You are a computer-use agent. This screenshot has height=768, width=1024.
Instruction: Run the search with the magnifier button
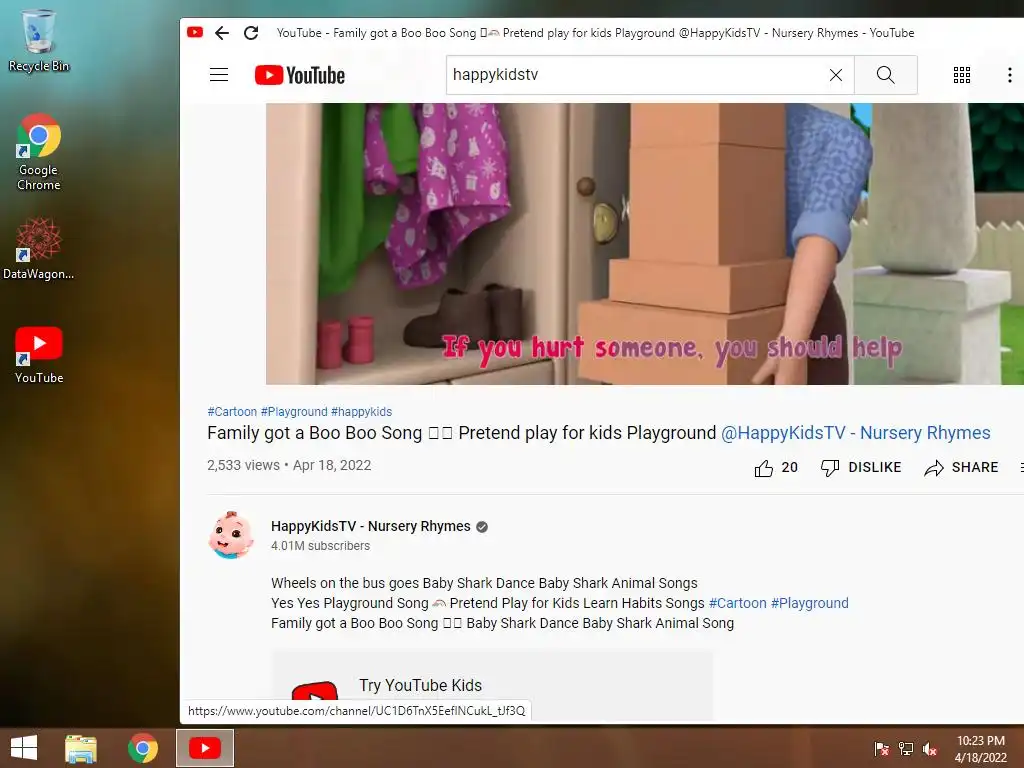(x=886, y=75)
